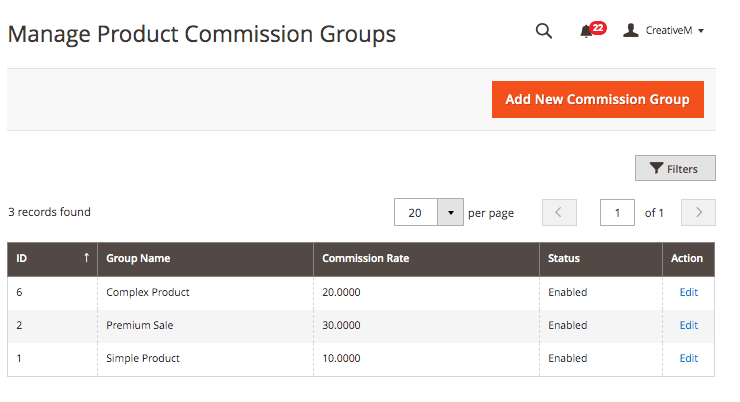The image size is (740, 402).
Task: Edit the Premium Sale group
Action: (688, 325)
